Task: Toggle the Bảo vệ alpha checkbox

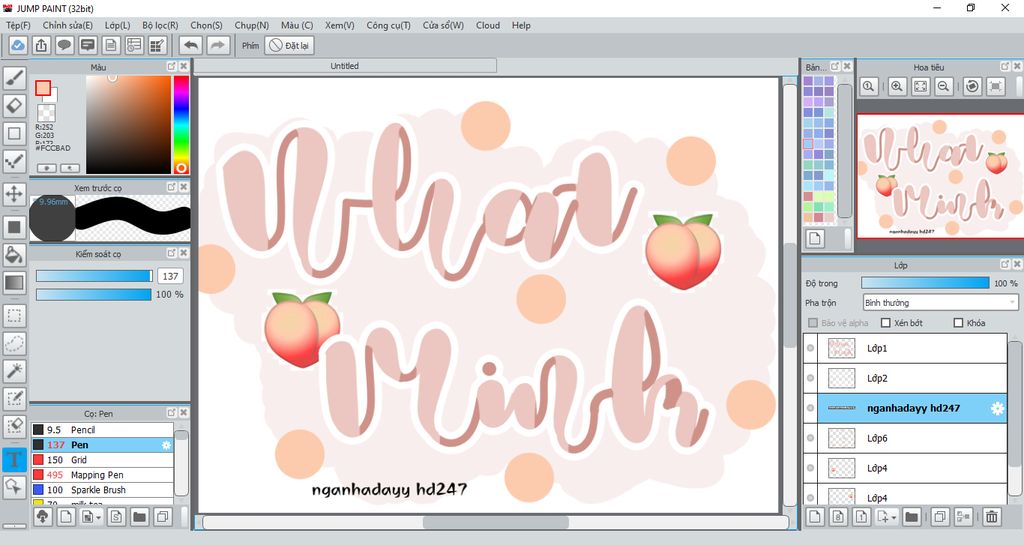Action: tap(813, 323)
